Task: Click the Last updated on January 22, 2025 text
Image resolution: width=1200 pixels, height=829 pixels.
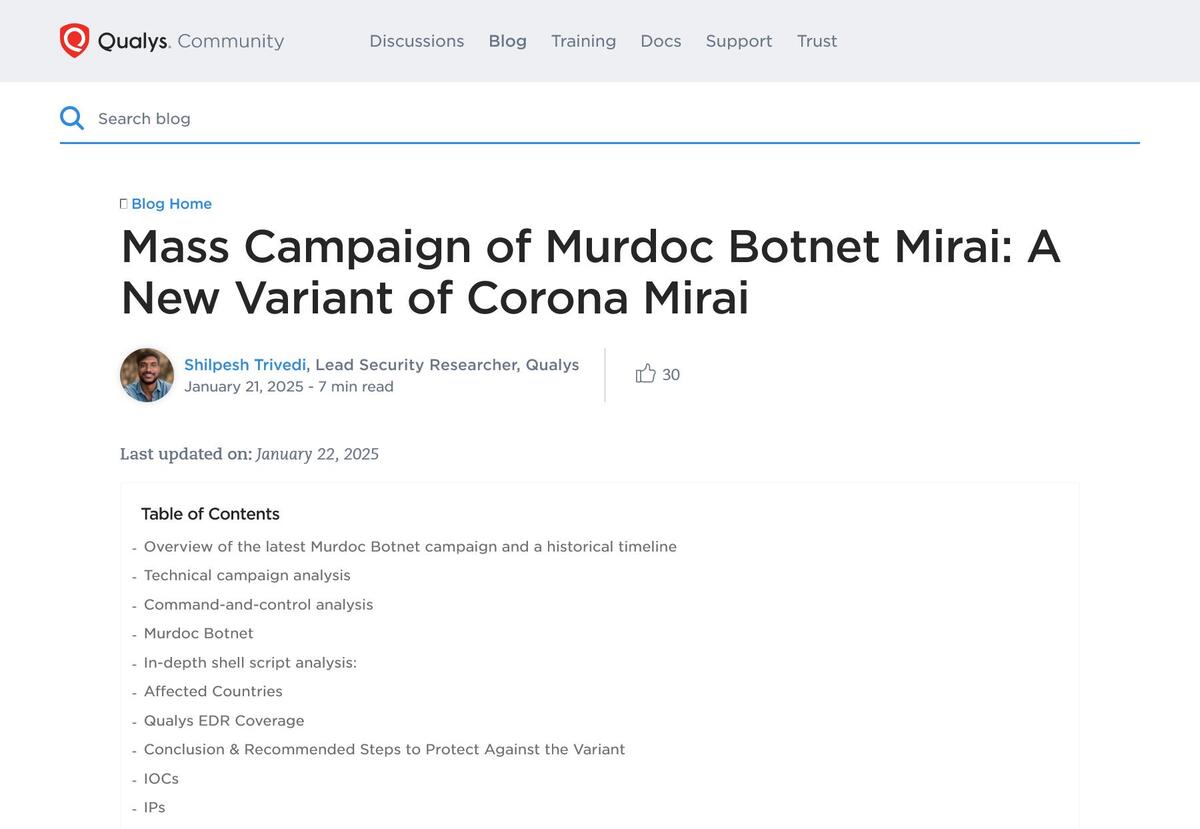Action: click(249, 454)
